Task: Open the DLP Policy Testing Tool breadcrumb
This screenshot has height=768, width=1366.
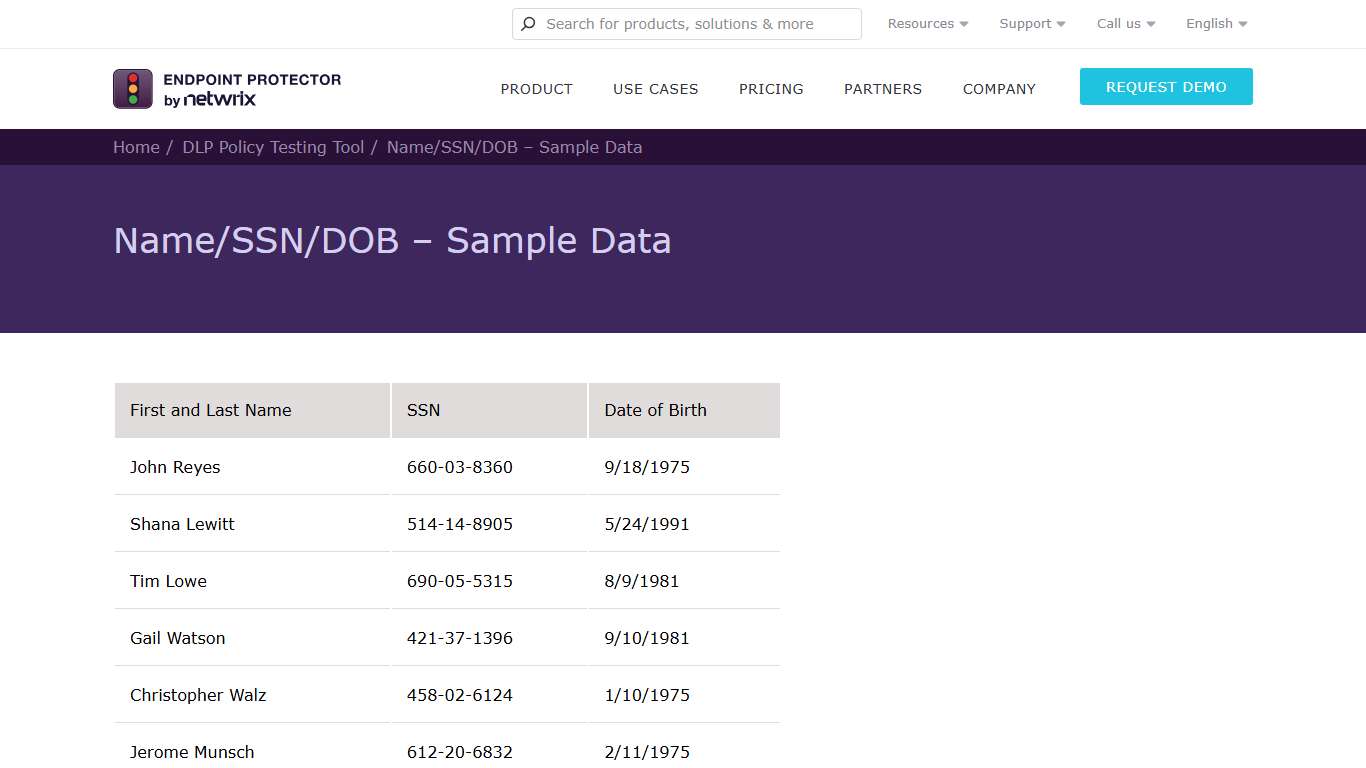Action: pos(272,147)
